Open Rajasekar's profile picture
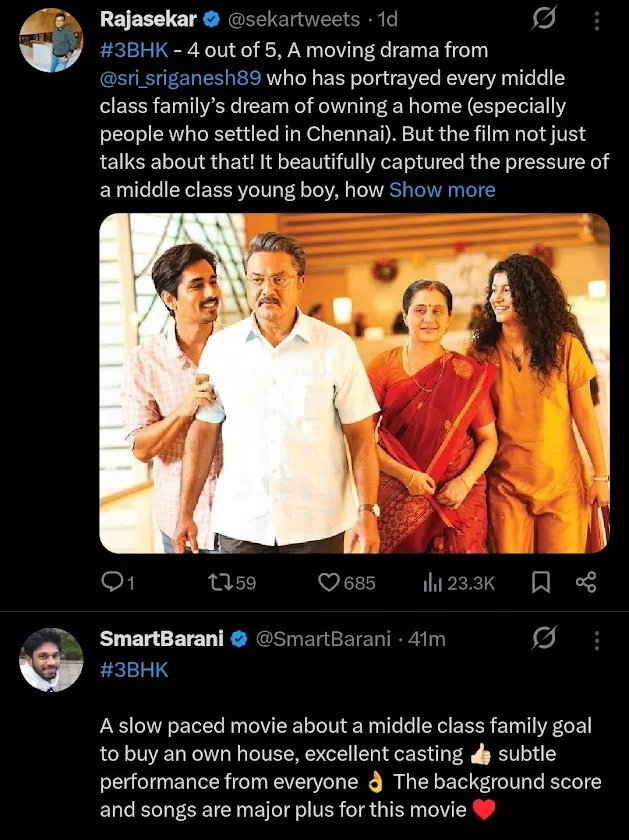Screen dimensions: 629x840 pyautogui.click(x=52, y=42)
